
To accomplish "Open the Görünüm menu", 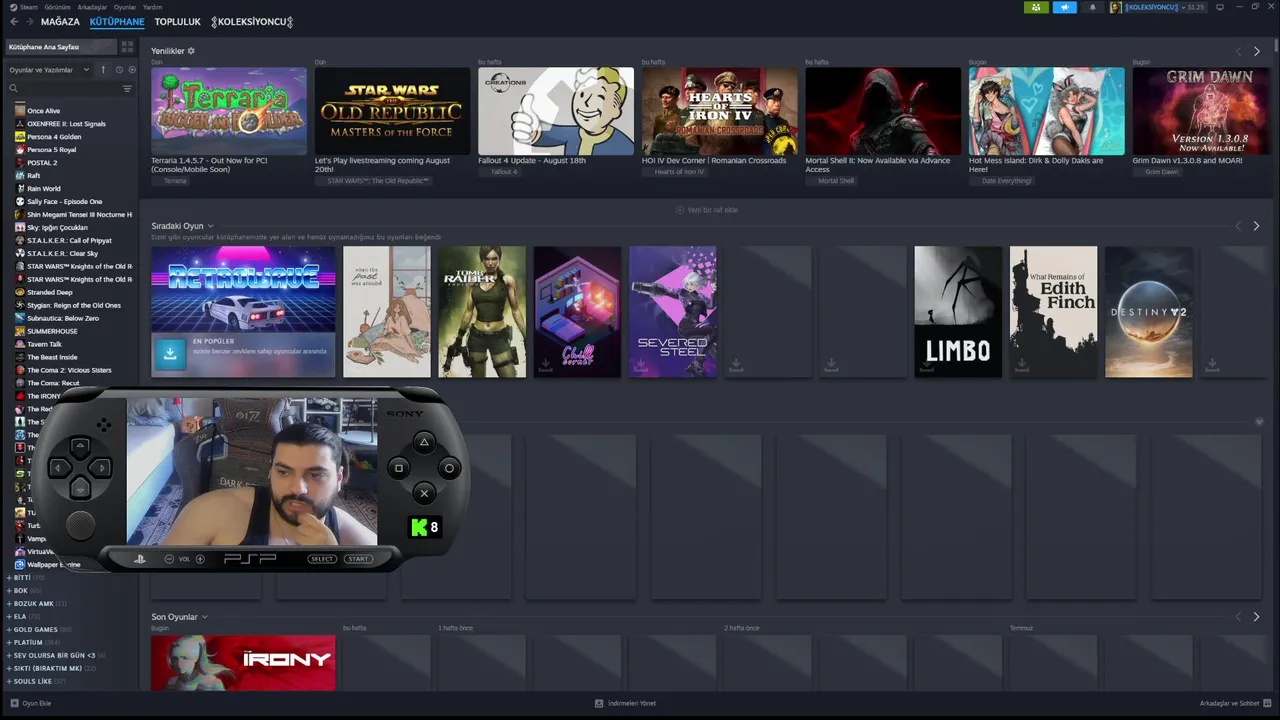I will click(x=58, y=7).
